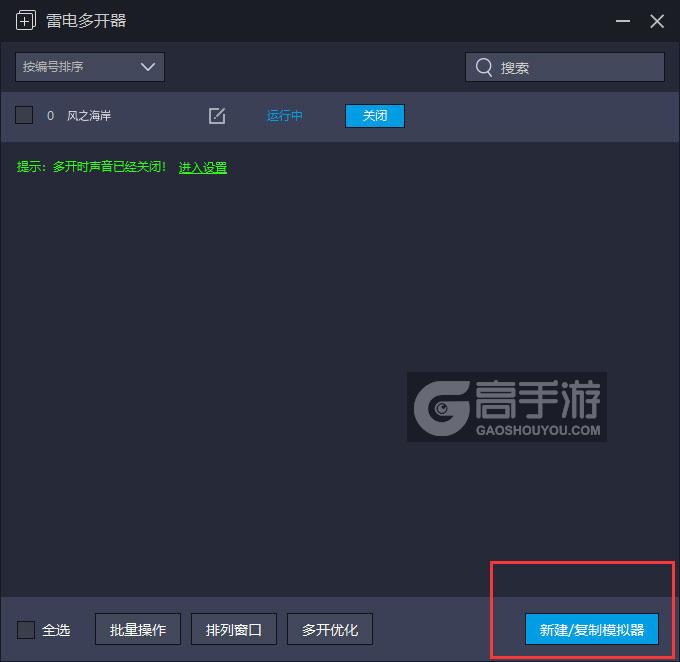This screenshot has height=662, width=680.
Task: Click the edit icon for 风之海岸 emulator
Action: coord(217,116)
